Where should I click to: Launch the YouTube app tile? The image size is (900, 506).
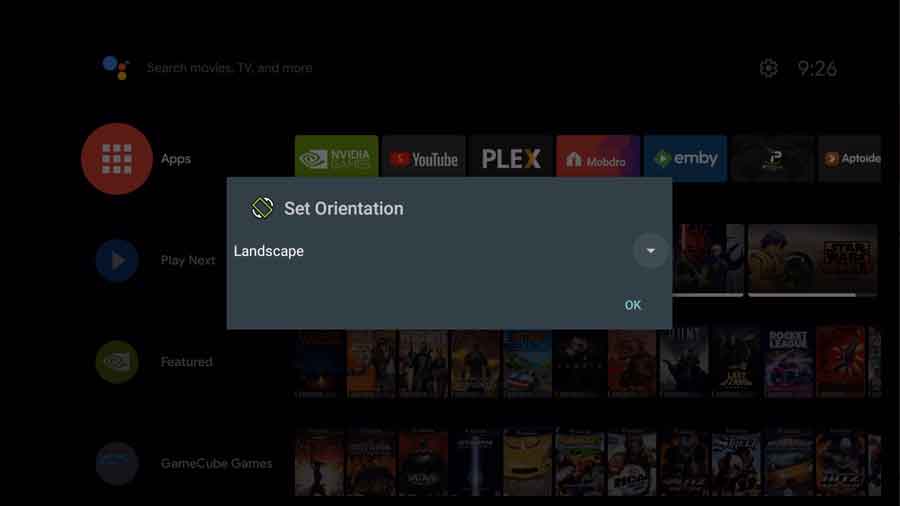pyautogui.click(x=424, y=158)
